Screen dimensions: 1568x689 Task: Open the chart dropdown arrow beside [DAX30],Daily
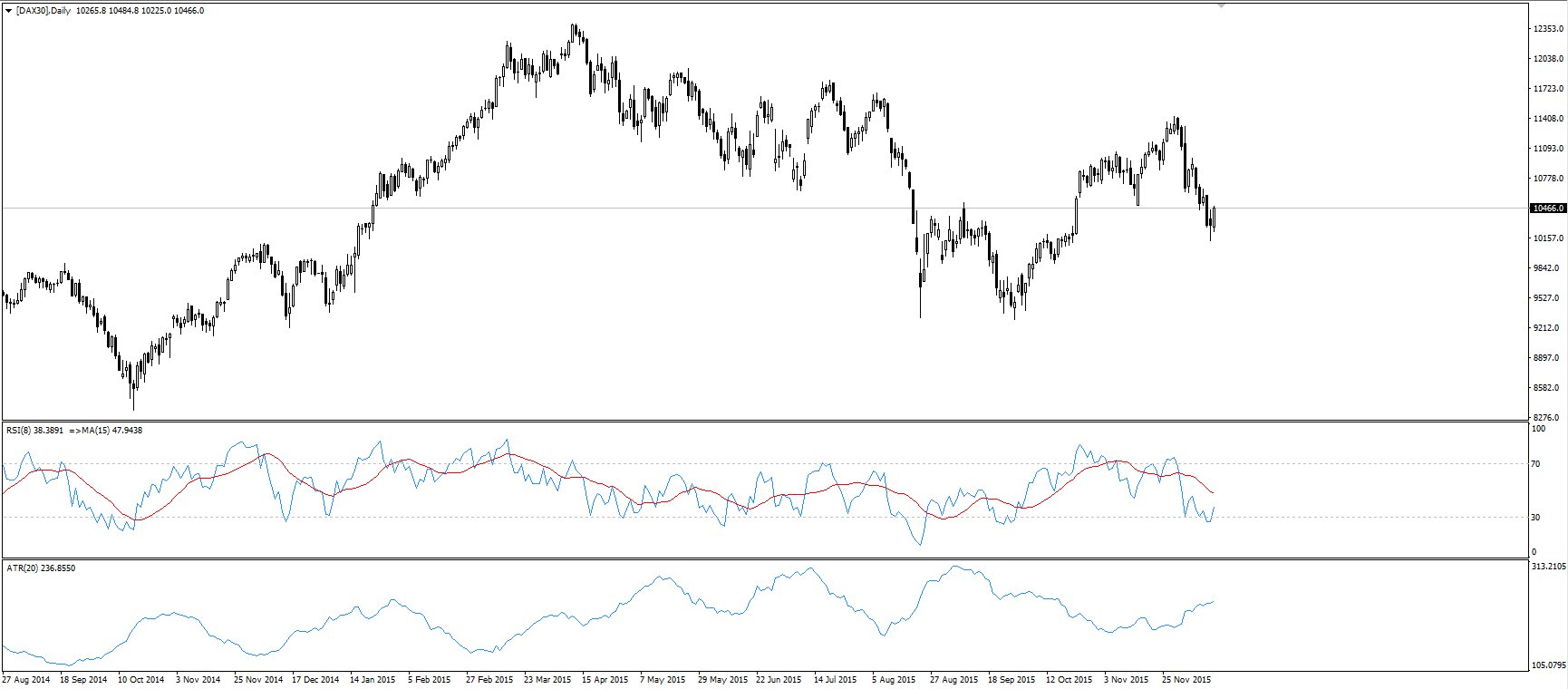pyautogui.click(x=9, y=11)
